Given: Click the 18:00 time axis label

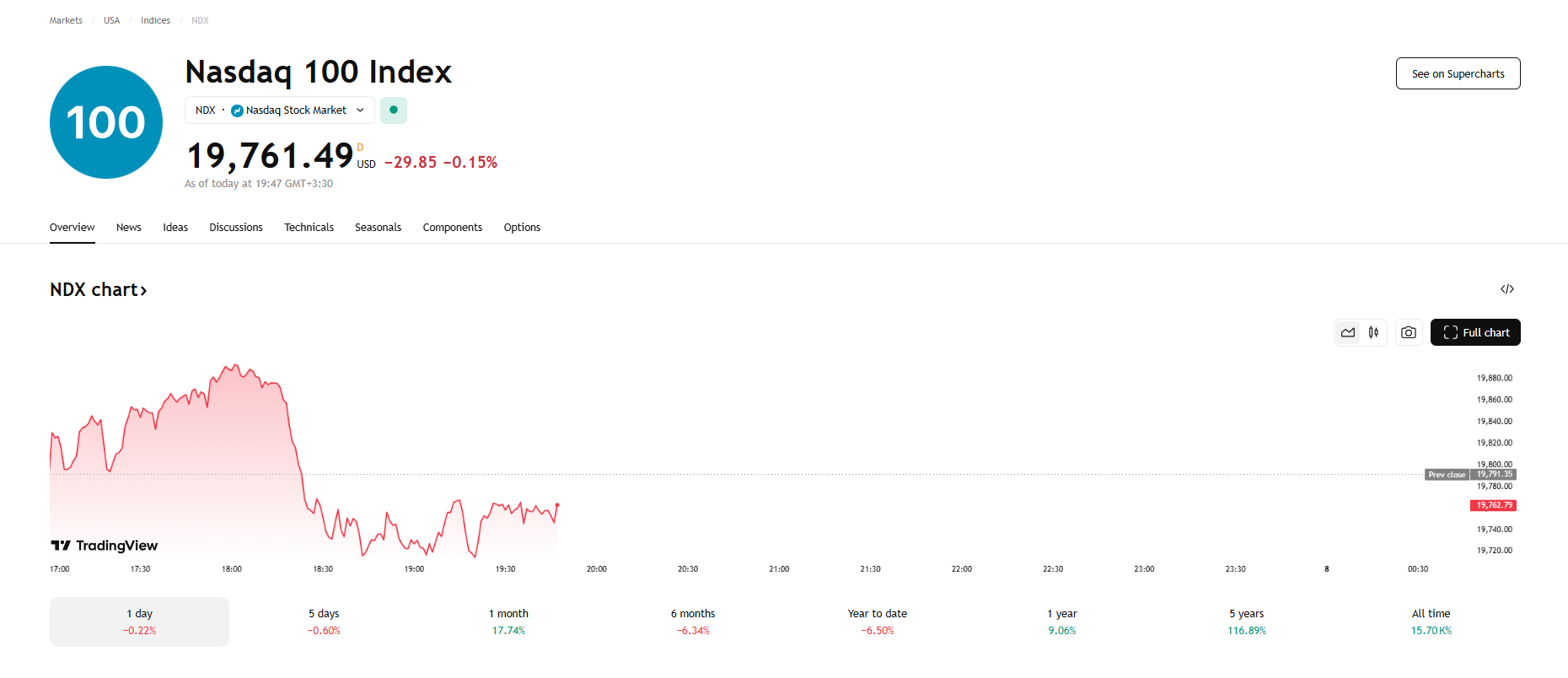Looking at the screenshot, I should [x=232, y=569].
